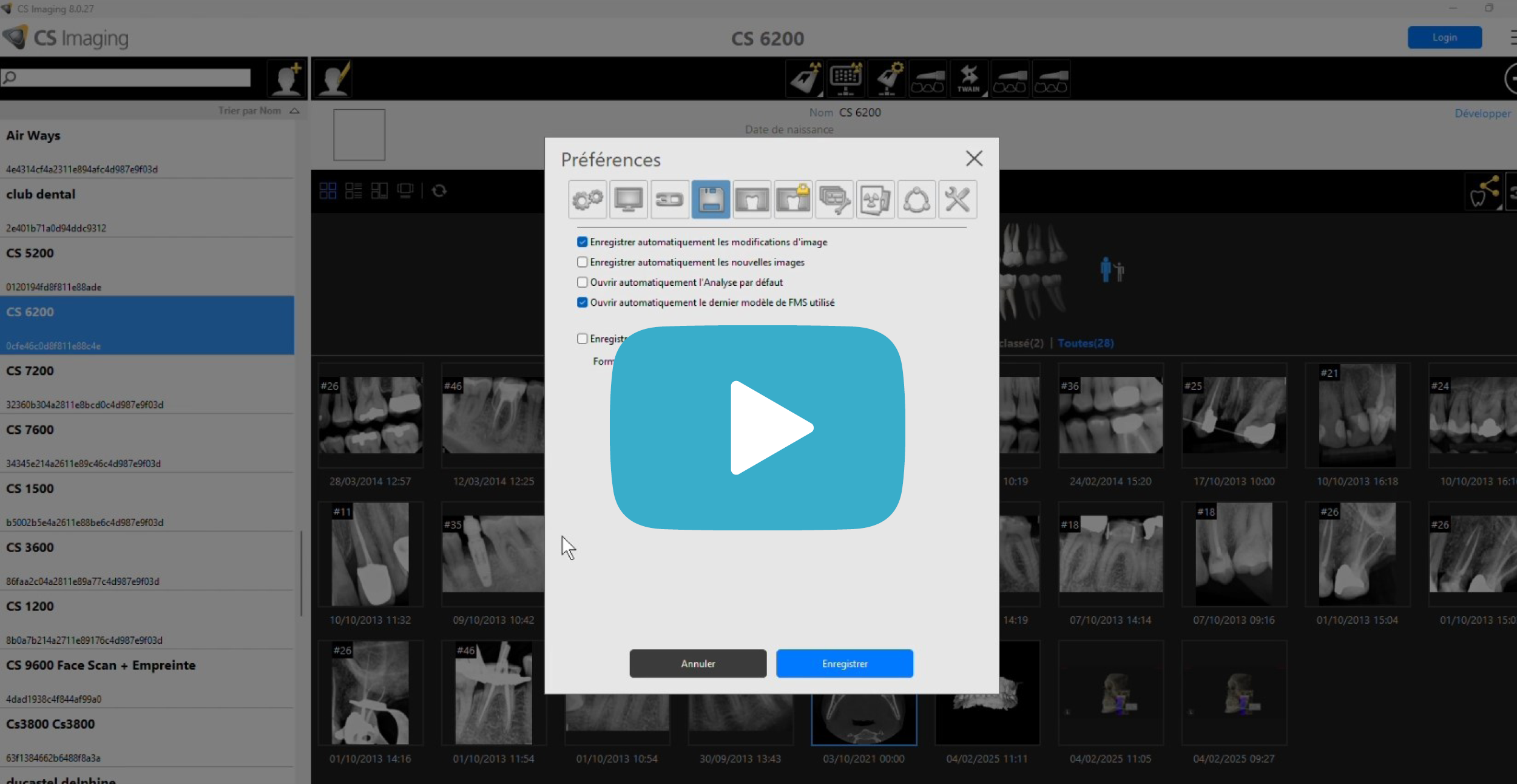Click the empty patient photo box
This screenshot has height=784, width=1517.
coord(359,135)
